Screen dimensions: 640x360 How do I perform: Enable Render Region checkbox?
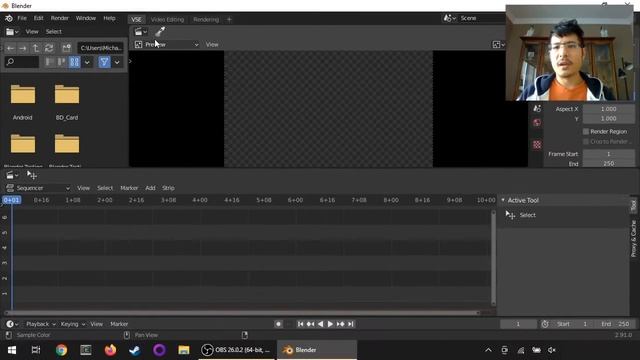pos(586,131)
